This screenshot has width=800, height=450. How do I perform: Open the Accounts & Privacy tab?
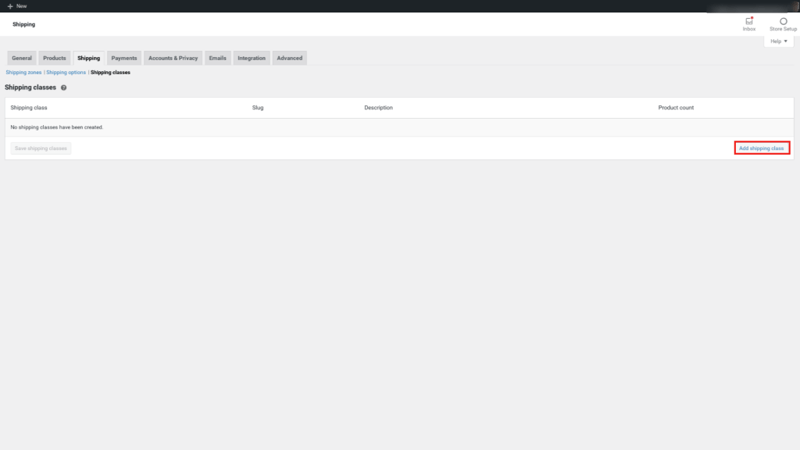pyautogui.click(x=173, y=58)
